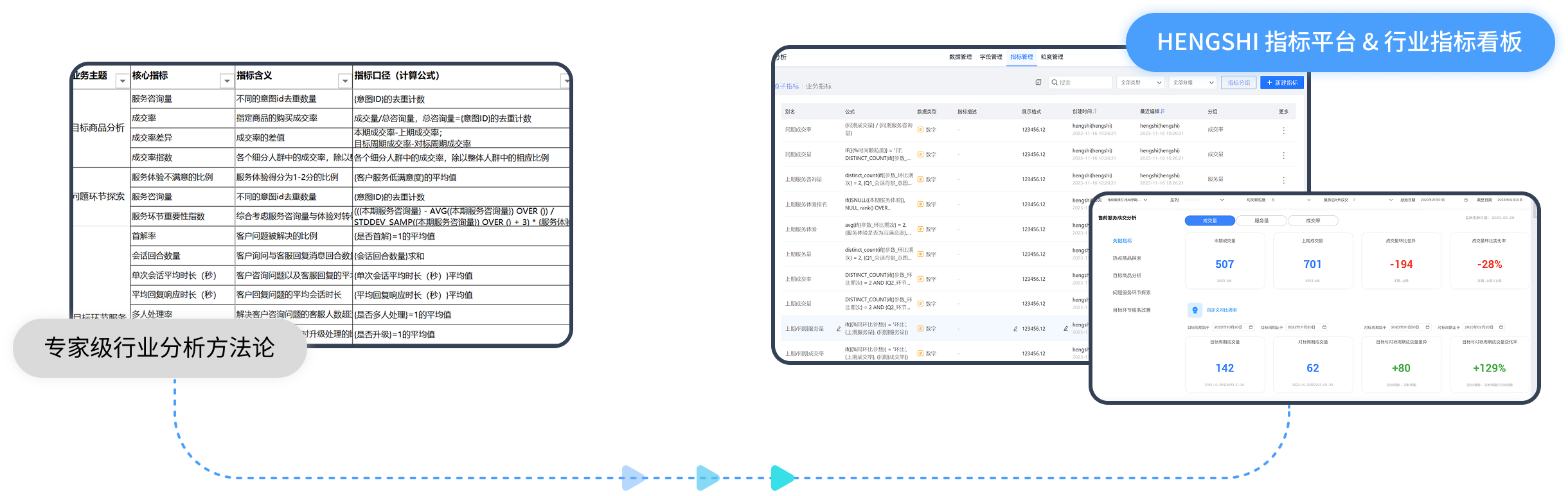Select the 成交率 pill toggle in dashboard
This screenshot has height=496, width=1568.
[1313, 221]
